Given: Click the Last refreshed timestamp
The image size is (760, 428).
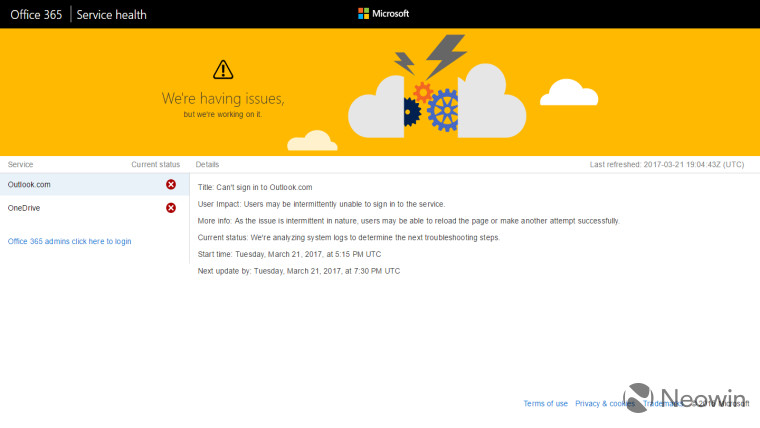Looking at the screenshot, I should coord(666,164).
